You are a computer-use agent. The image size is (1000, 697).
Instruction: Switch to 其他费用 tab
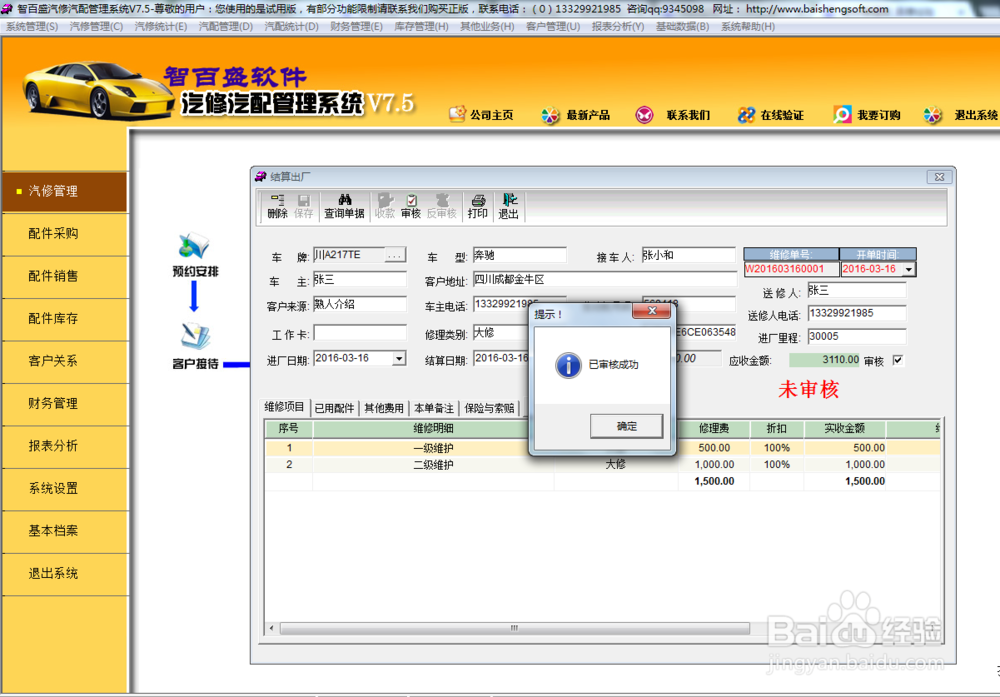point(384,408)
